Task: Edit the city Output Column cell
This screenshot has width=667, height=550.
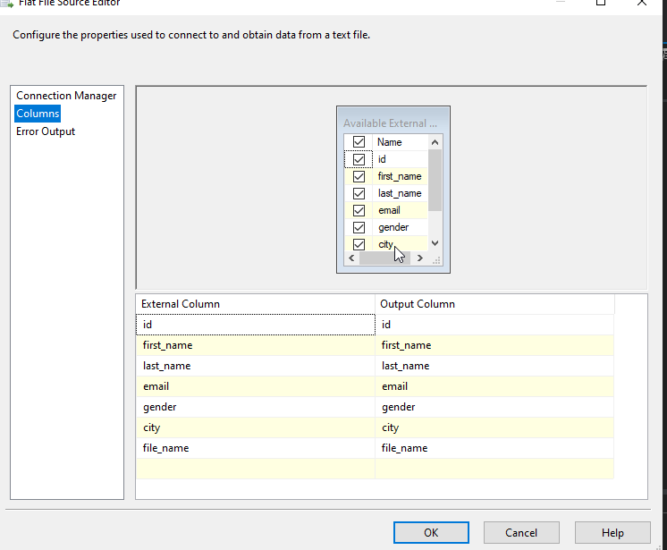Action: click(495, 428)
